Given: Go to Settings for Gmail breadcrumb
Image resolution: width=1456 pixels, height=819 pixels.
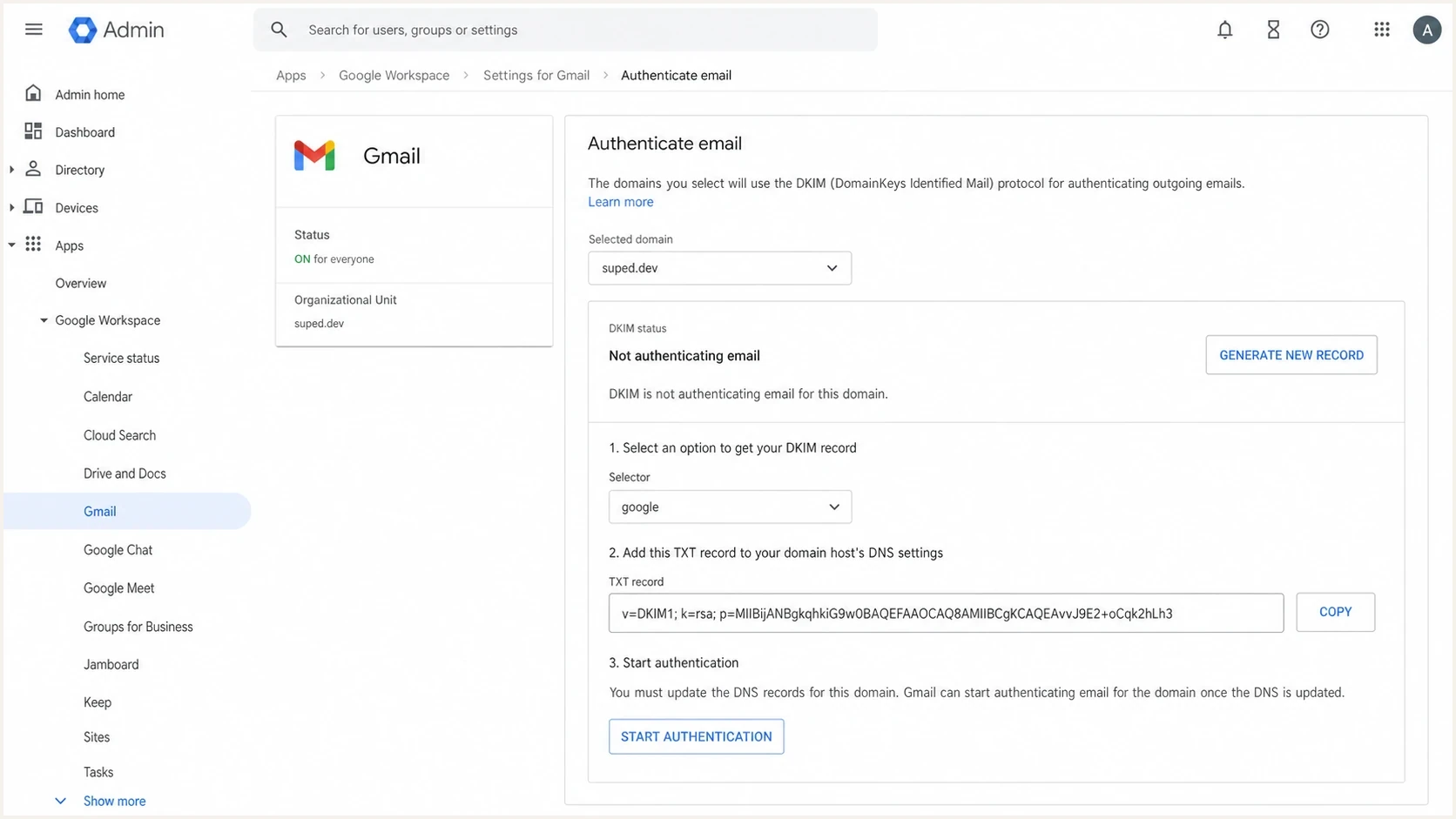Looking at the screenshot, I should 536,75.
